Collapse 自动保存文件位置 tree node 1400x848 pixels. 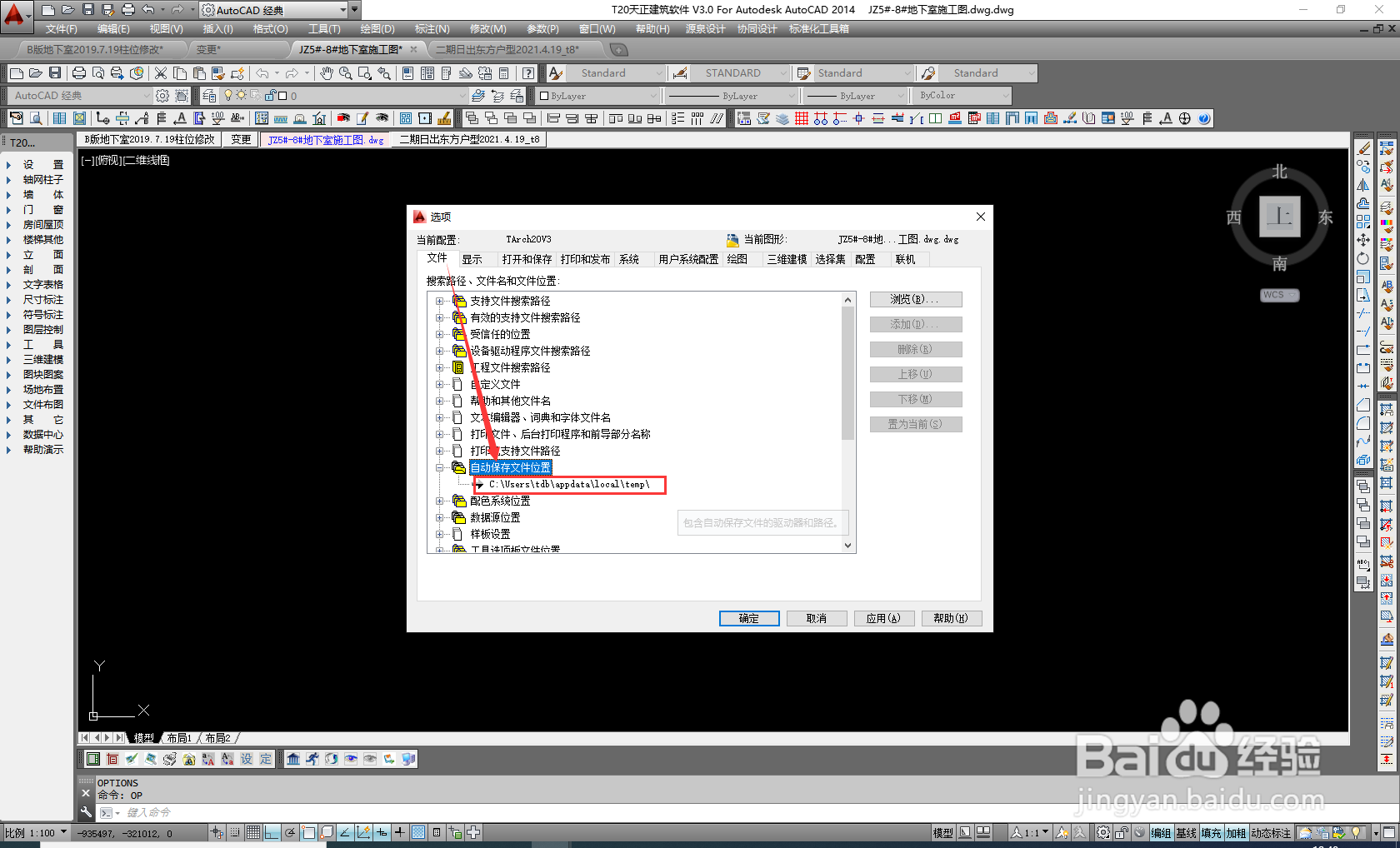coord(440,467)
